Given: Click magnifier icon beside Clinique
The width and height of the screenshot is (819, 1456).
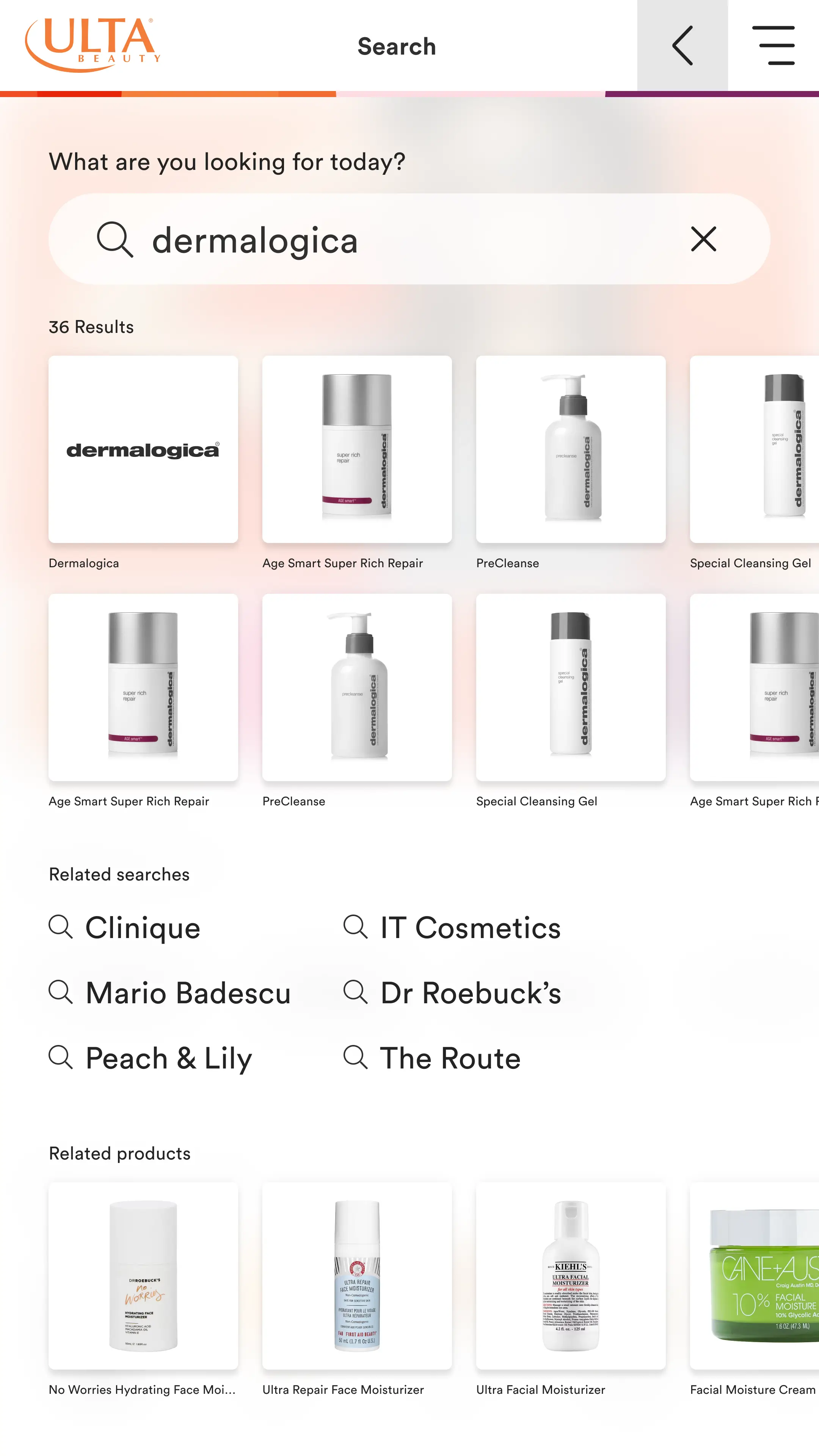Looking at the screenshot, I should (61, 927).
